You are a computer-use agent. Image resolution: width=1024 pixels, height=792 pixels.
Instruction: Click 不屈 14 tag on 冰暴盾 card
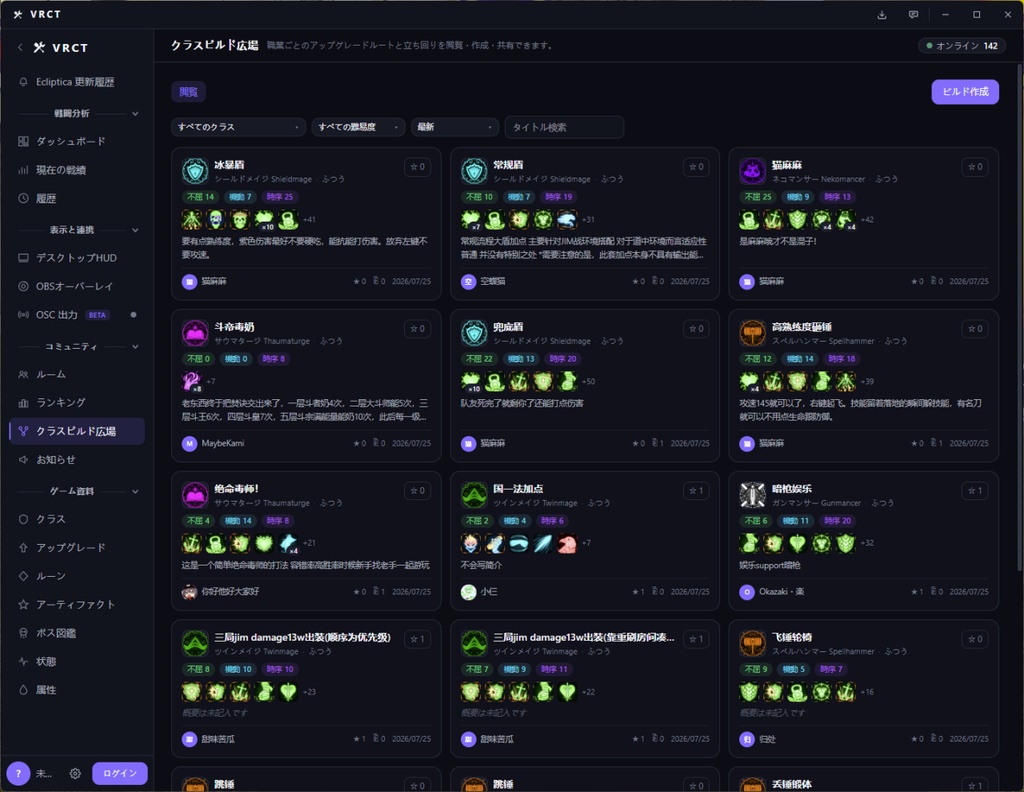pos(200,197)
